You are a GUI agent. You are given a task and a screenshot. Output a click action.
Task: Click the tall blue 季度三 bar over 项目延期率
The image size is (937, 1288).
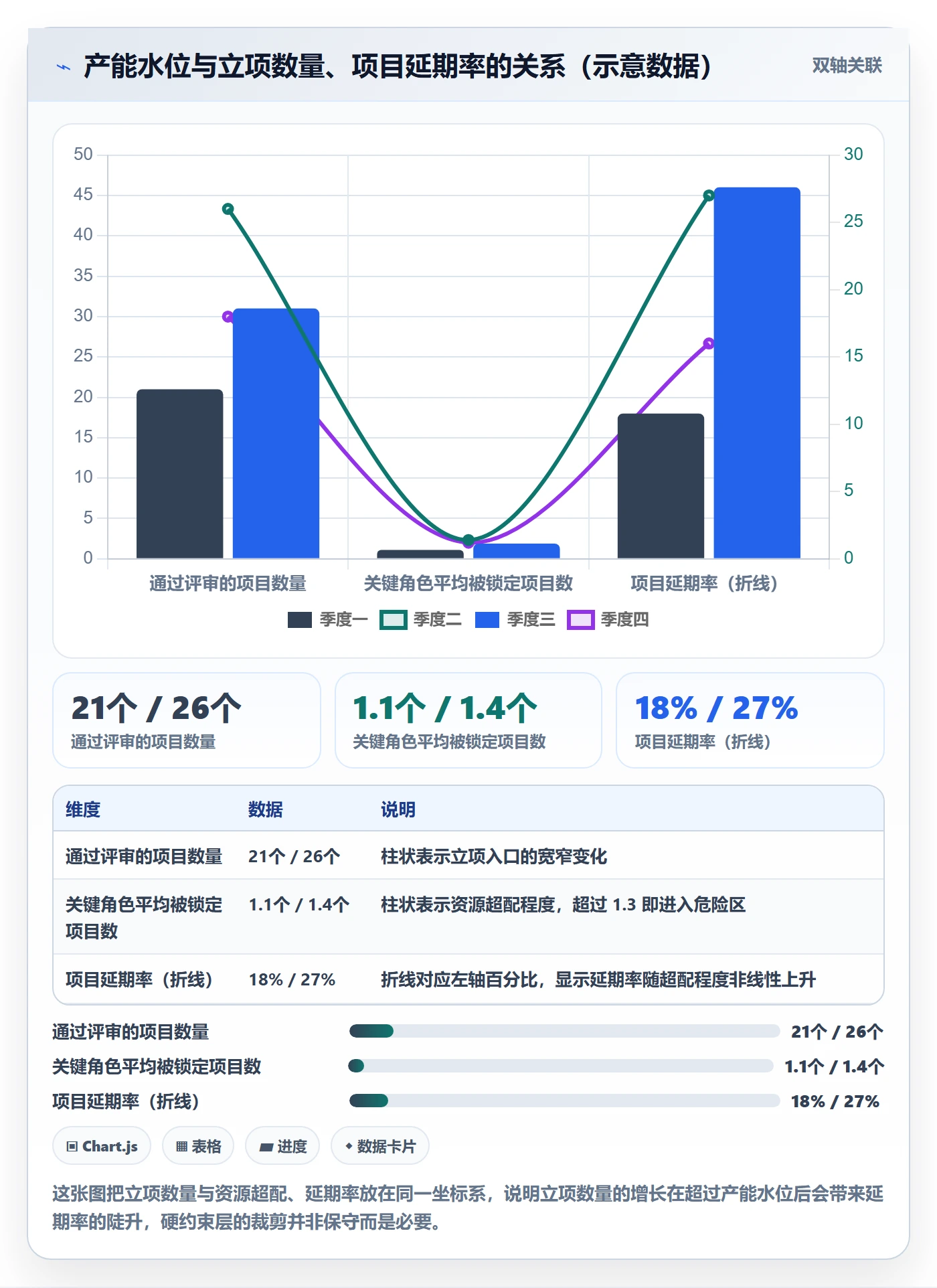pyautogui.click(x=757, y=373)
